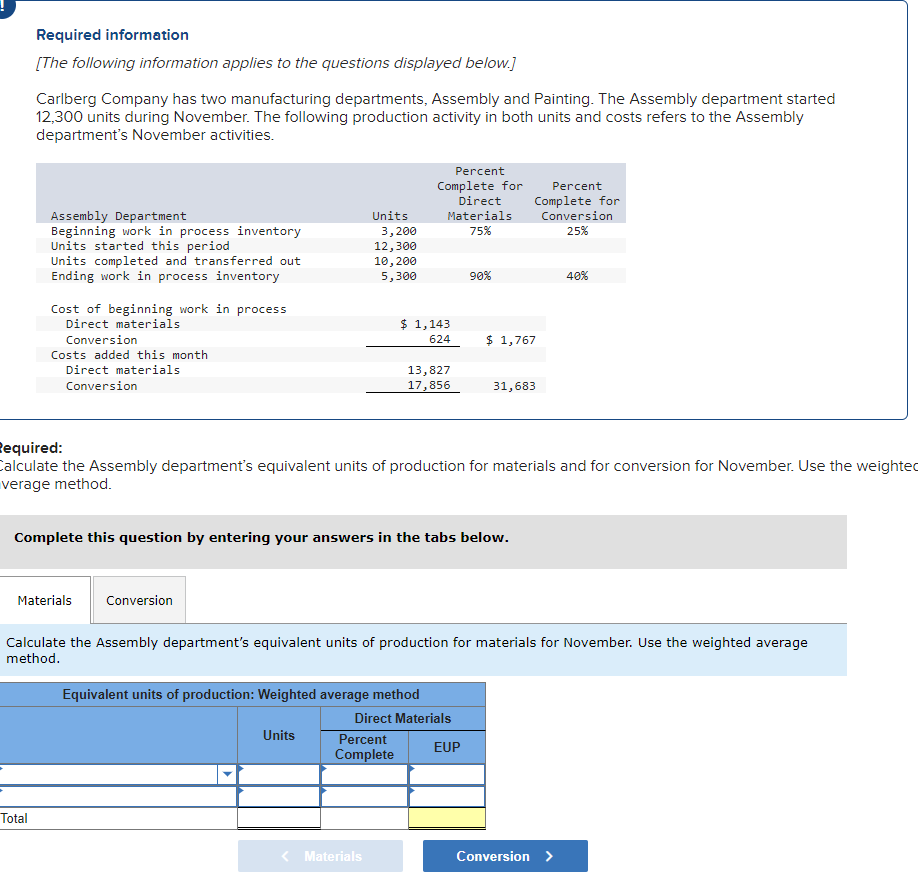Click the first row Units input cell
Image resolution: width=918 pixels, height=882 pixels.
point(280,774)
